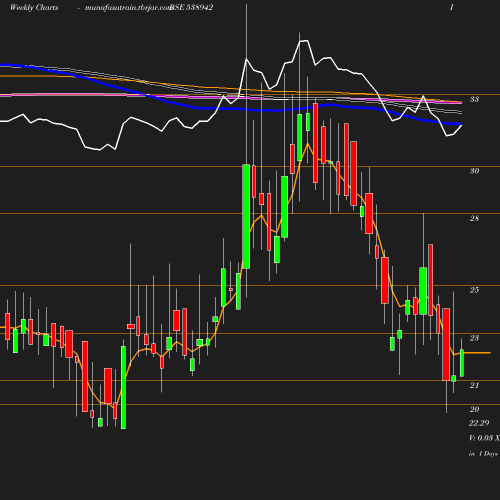The image size is (500, 500).
Task: Click the price axis label 20
Action: tap(474, 409)
